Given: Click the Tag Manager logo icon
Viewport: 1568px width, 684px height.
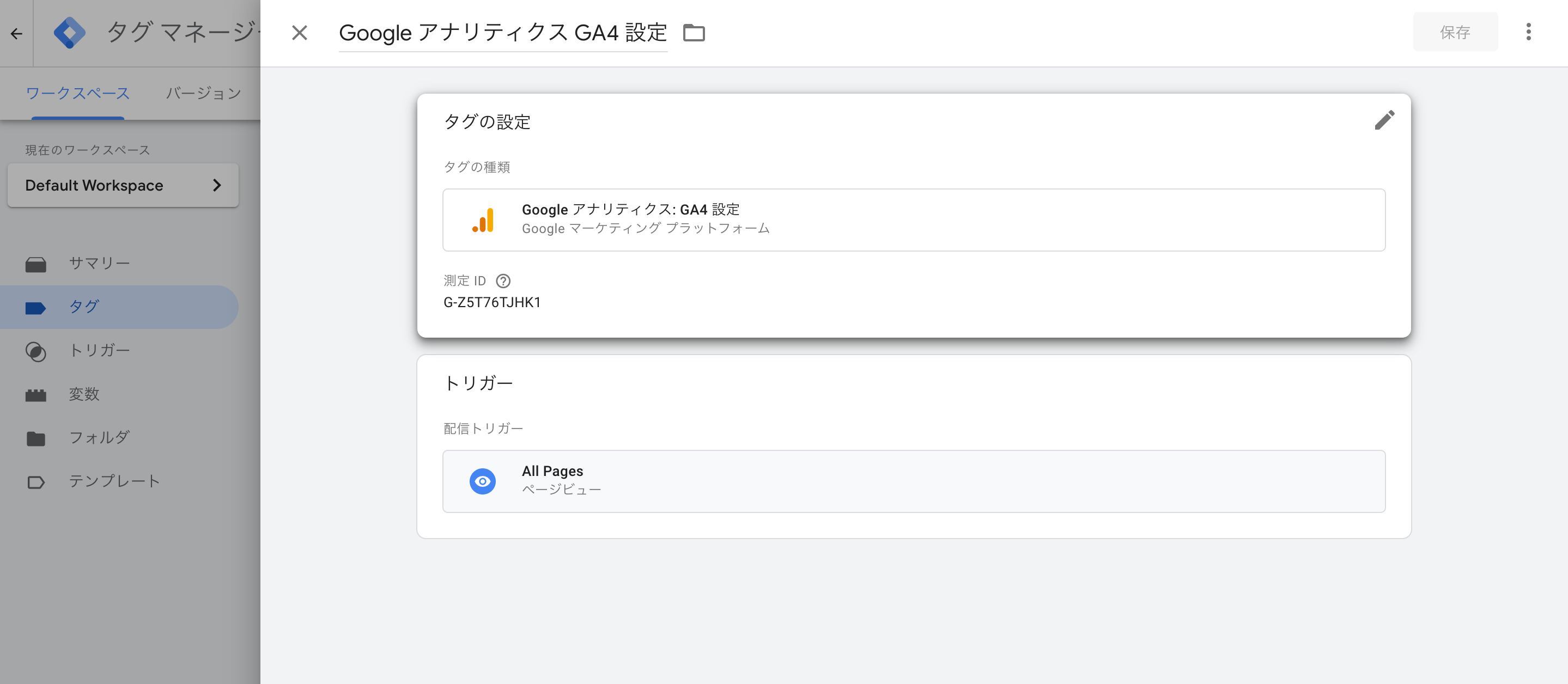Looking at the screenshot, I should 69,32.
